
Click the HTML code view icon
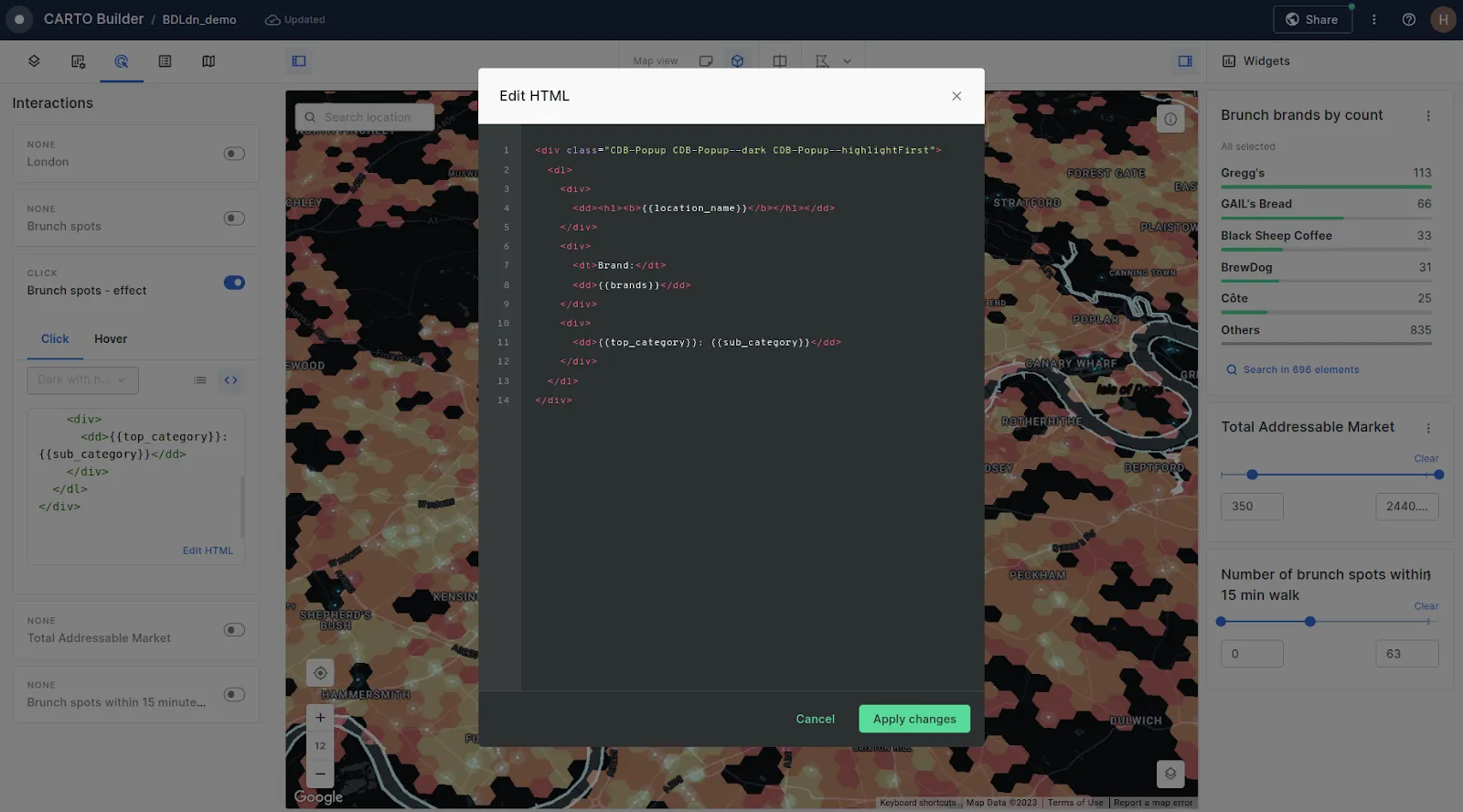[230, 380]
